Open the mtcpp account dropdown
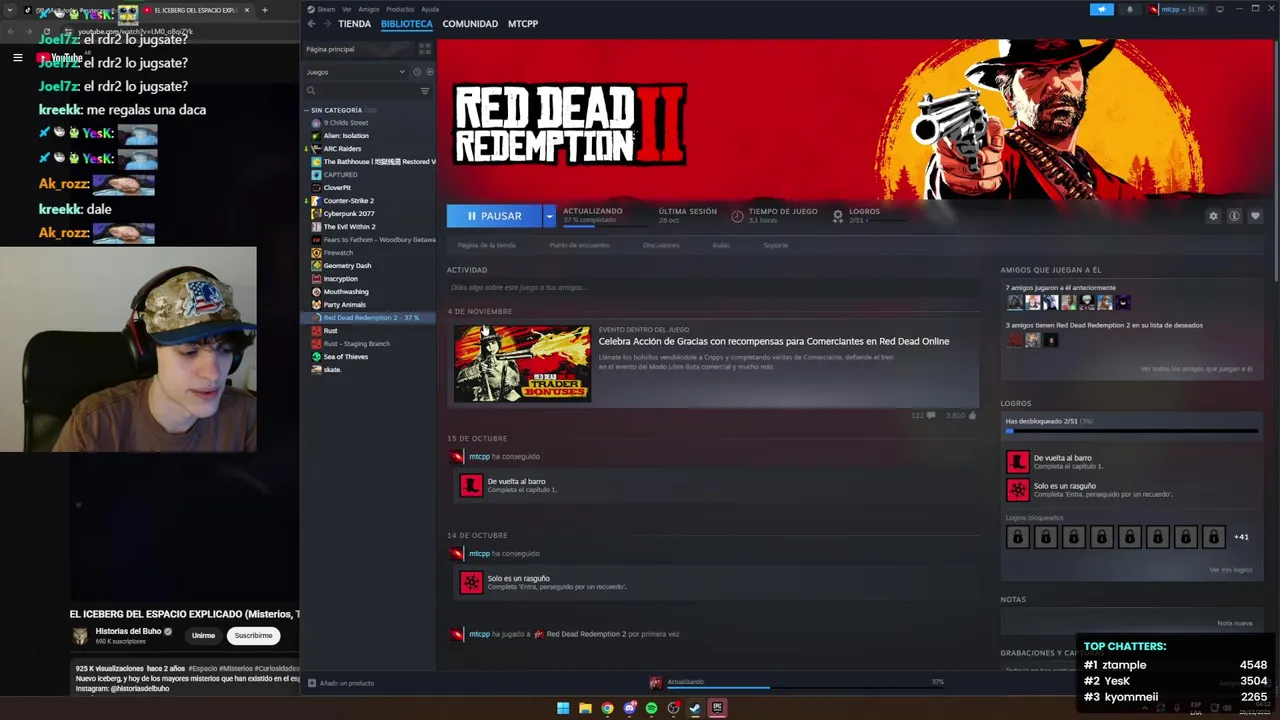Screen dimensions: 1280x720 click(x=1178, y=9)
